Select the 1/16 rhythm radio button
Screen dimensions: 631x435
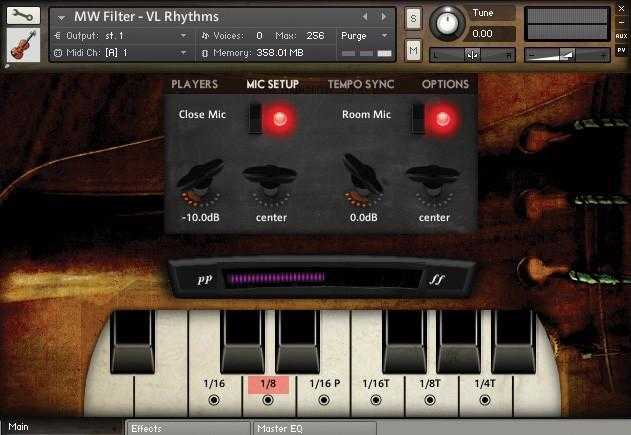[214, 400]
